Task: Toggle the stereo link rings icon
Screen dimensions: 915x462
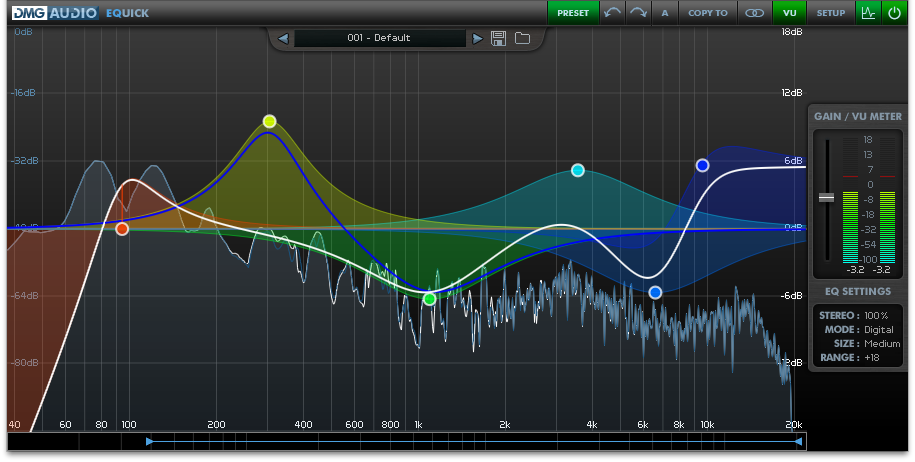Action: (x=755, y=12)
